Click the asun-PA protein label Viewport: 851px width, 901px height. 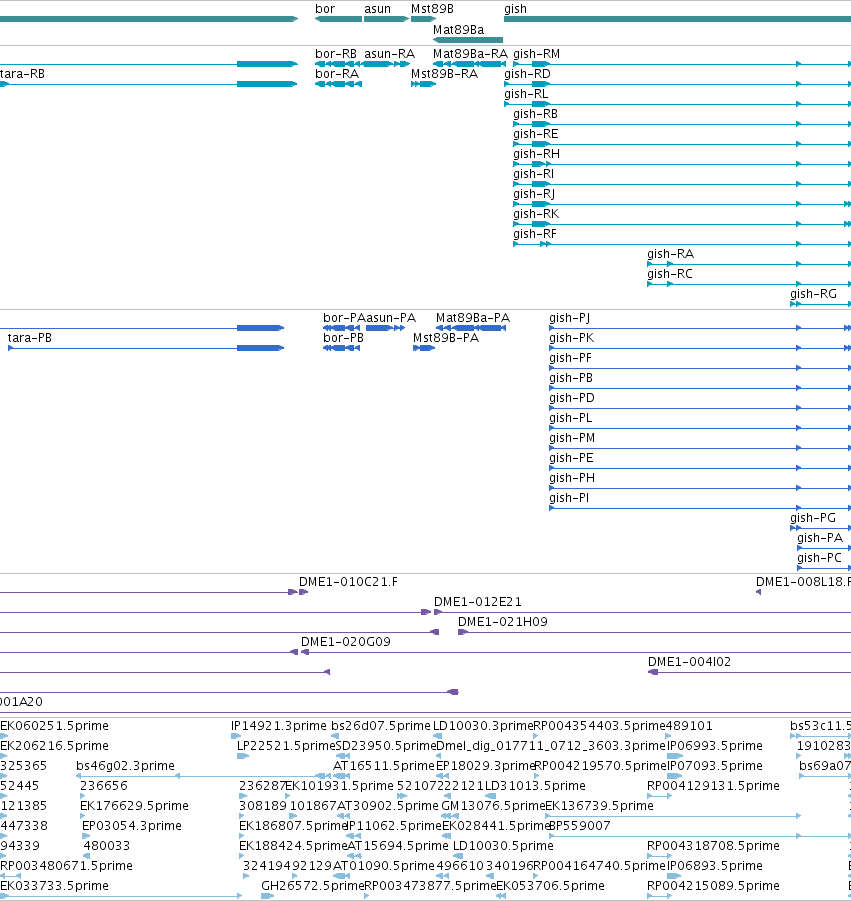[391, 318]
